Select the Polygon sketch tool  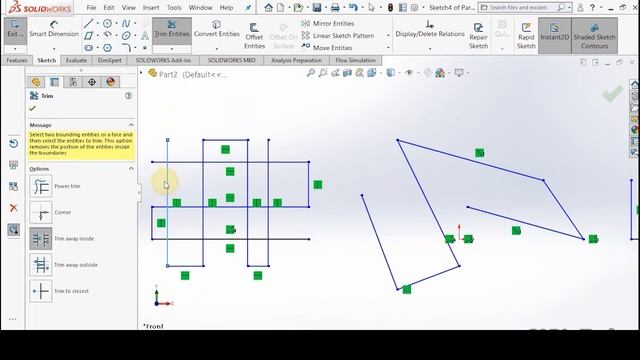click(x=107, y=48)
